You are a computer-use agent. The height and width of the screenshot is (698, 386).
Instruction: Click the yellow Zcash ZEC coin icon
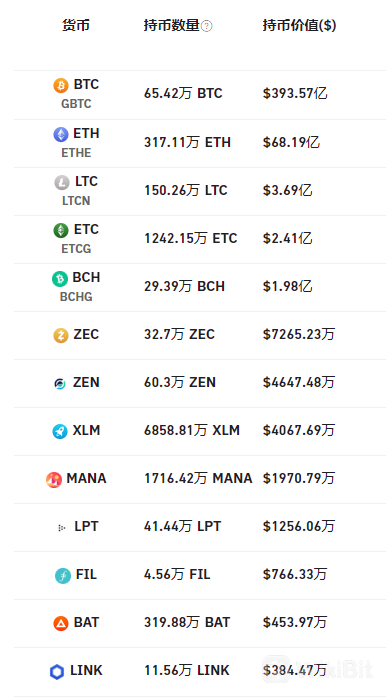coord(61,335)
